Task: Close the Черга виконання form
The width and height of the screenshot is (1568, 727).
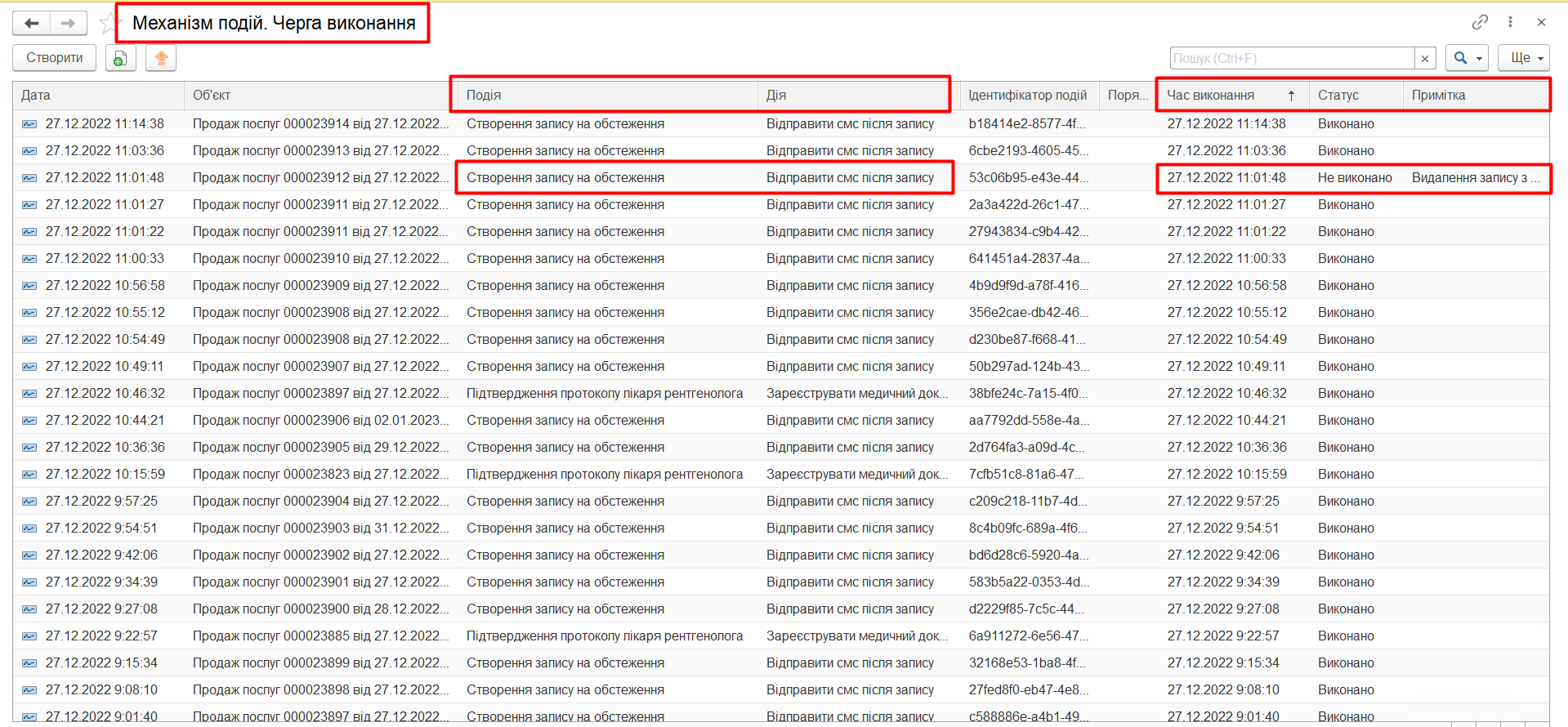Action: pyautogui.click(x=1541, y=22)
